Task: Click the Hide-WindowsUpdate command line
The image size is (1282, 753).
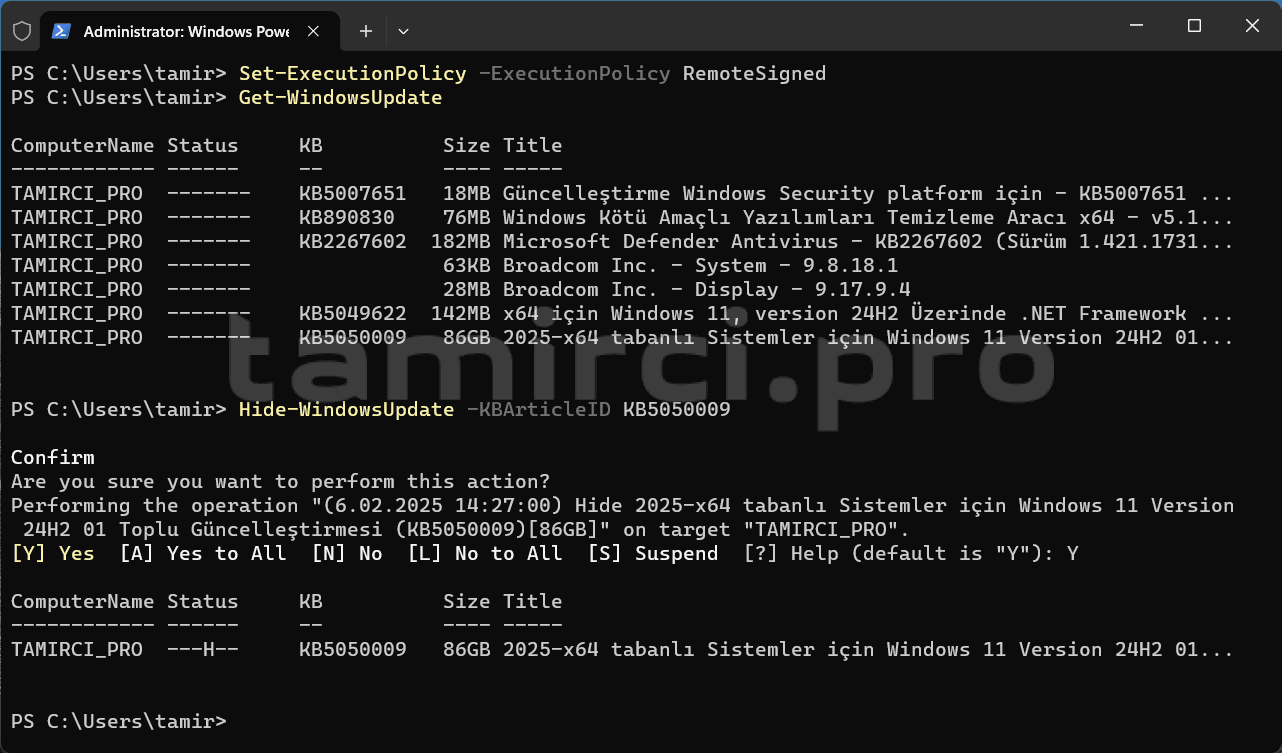Action: 347,409
